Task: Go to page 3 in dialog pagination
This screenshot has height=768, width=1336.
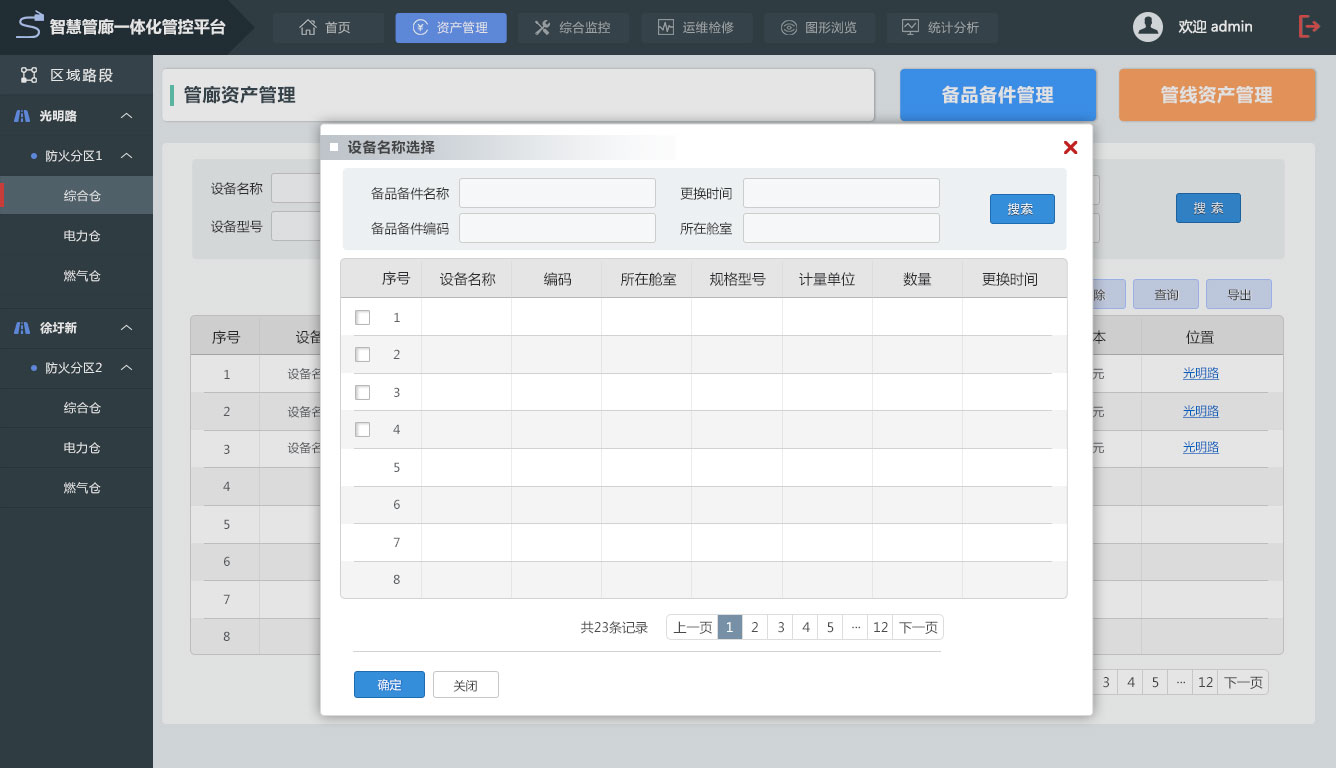Action: tap(780, 628)
